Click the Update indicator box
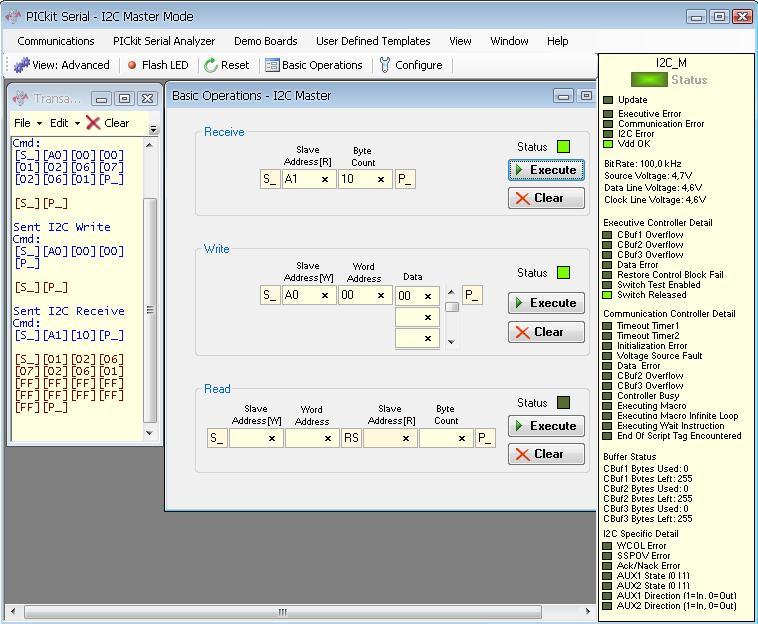The width and height of the screenshot is (758, 624). [608, 100]
